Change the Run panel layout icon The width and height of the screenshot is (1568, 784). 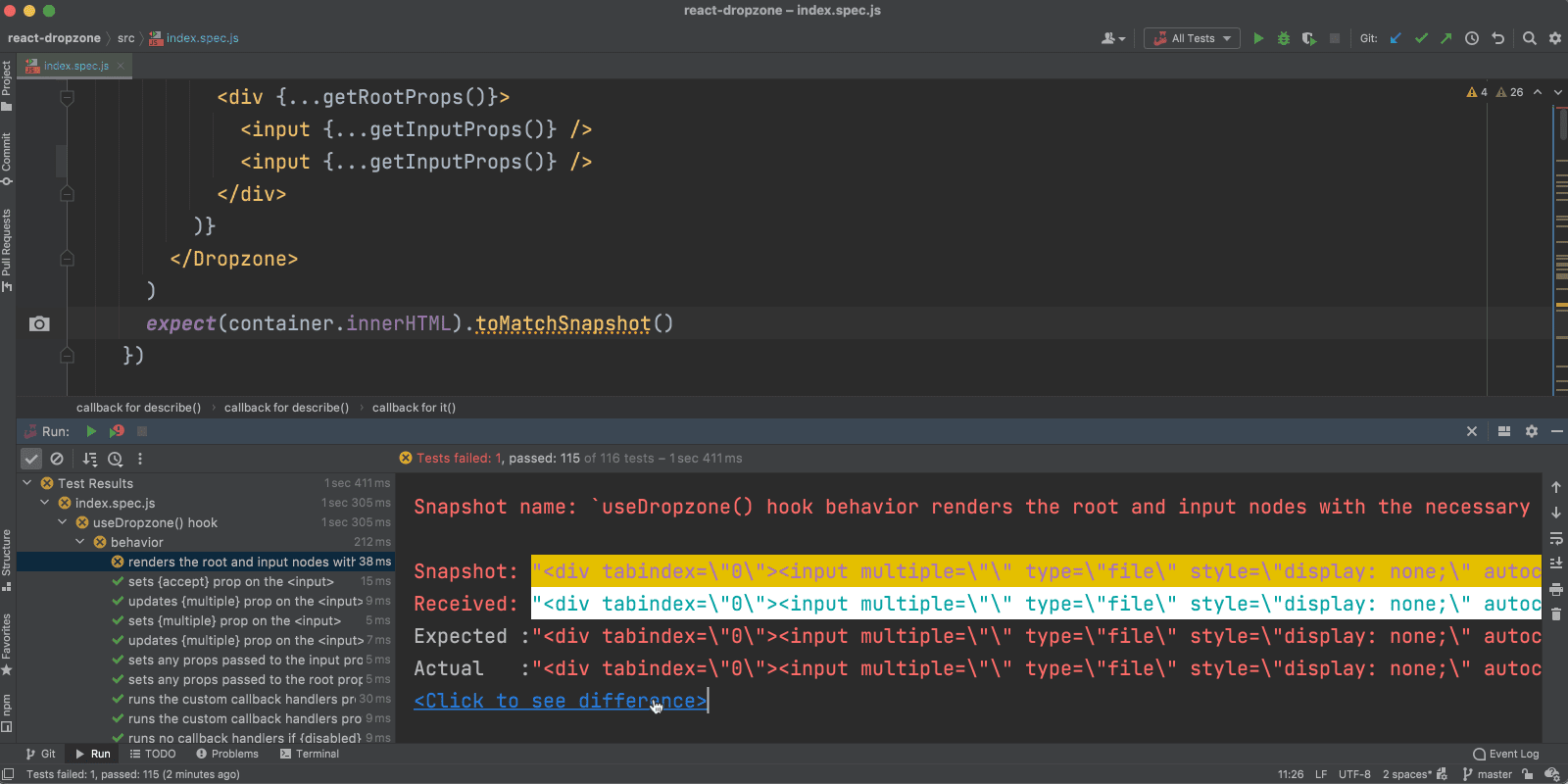pos(1504,431)
